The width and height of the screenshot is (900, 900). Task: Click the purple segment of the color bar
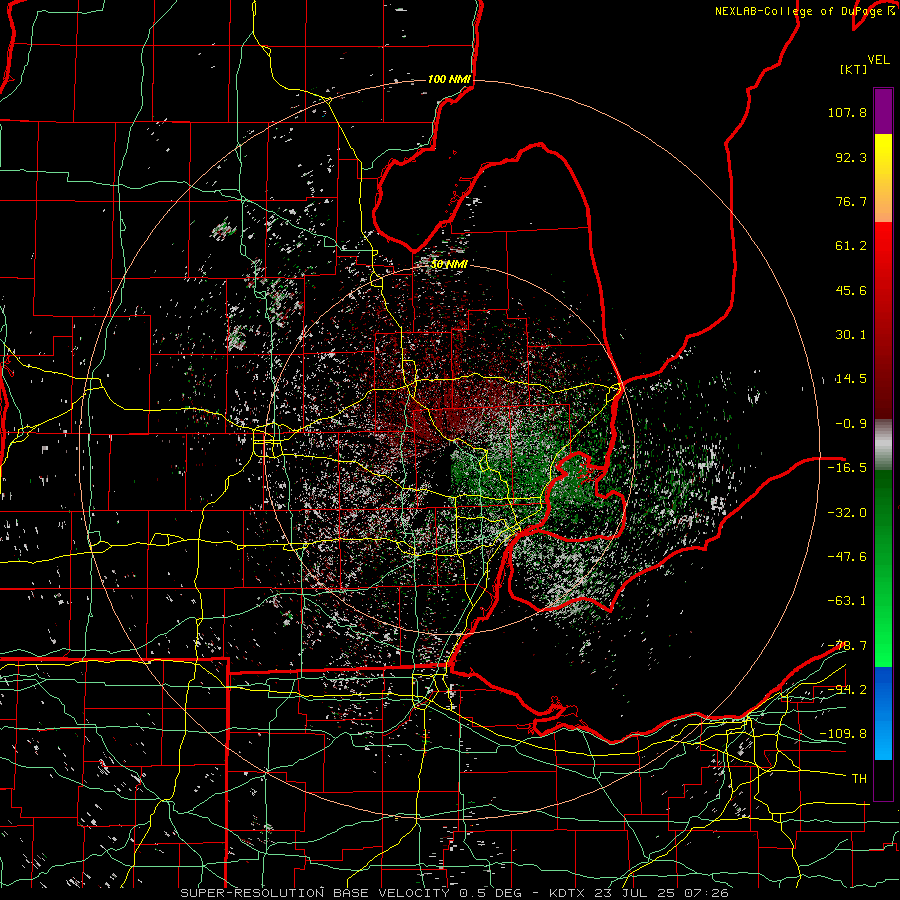pyautogui.click(x=883, y=111)
